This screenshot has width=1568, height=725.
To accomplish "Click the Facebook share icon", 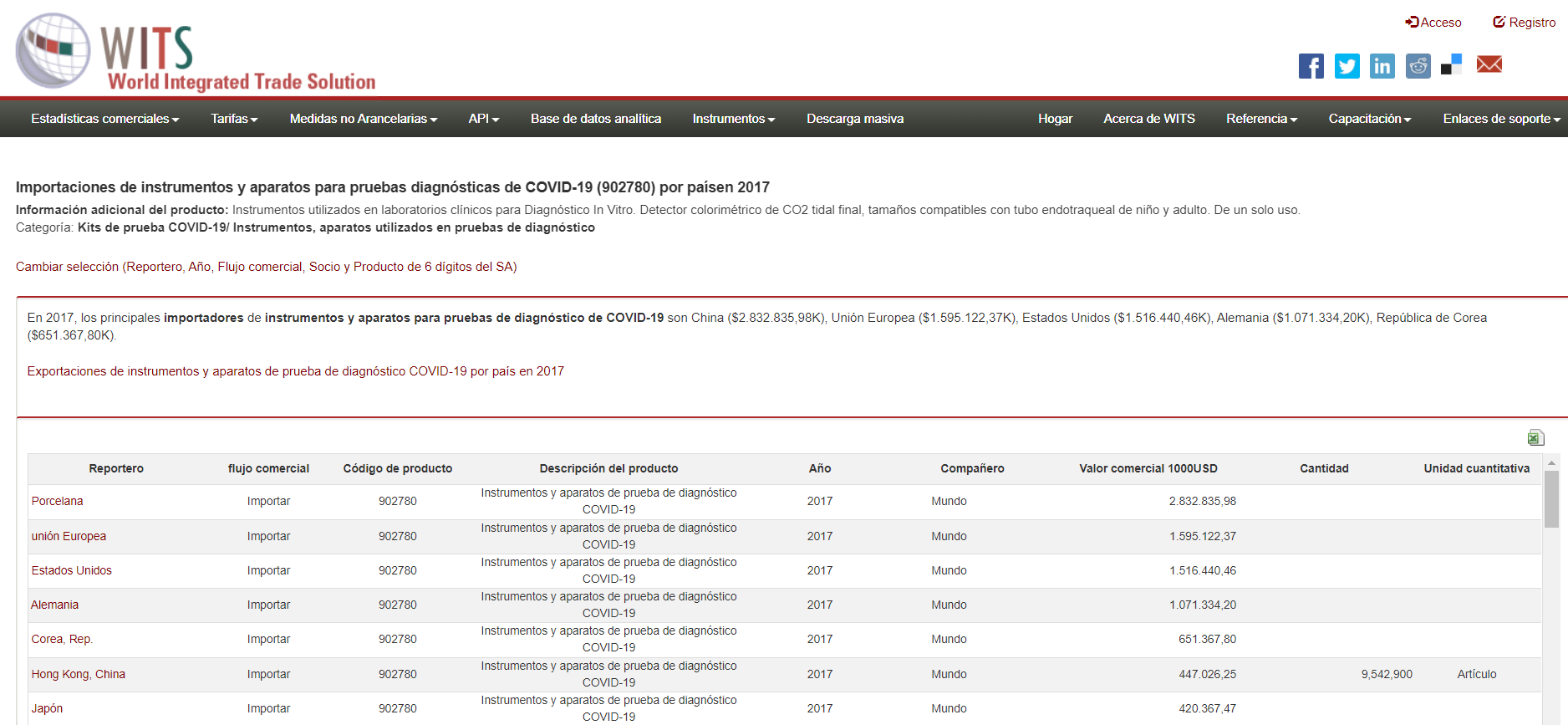I will 1311,66.
